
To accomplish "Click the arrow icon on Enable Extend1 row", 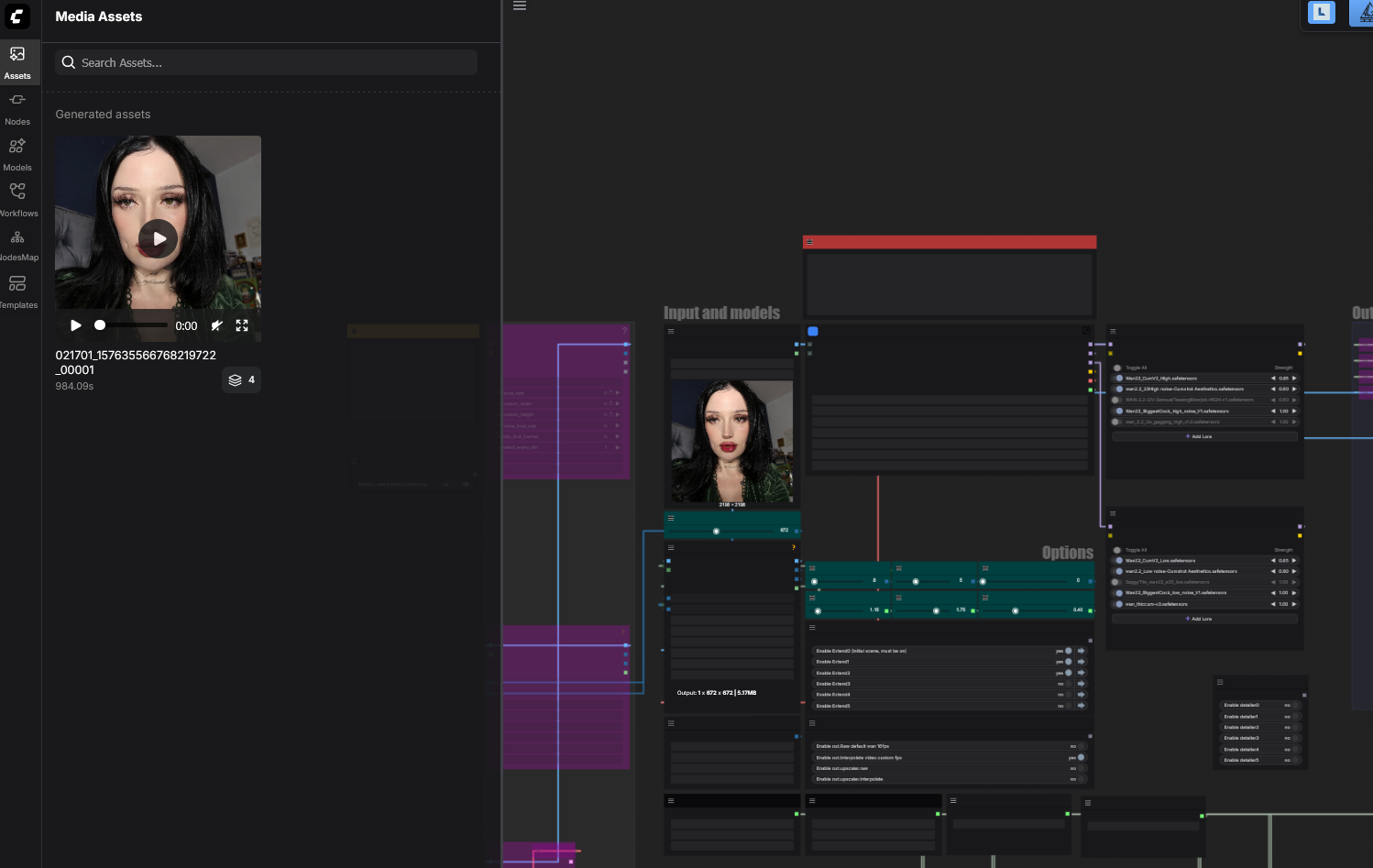I will point(1082,662).
